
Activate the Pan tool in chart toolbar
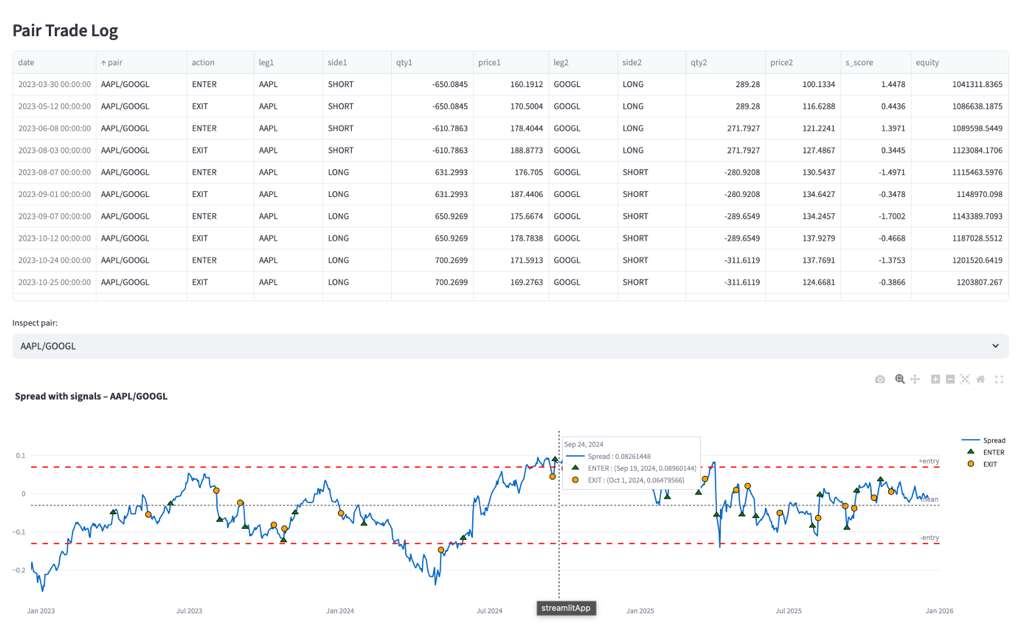click(915, 379)
